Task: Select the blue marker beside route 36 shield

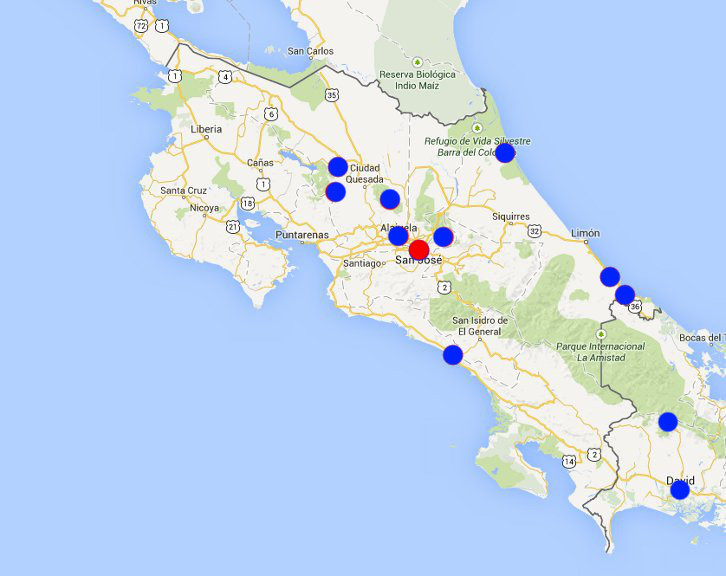Action: click(625, 294)
